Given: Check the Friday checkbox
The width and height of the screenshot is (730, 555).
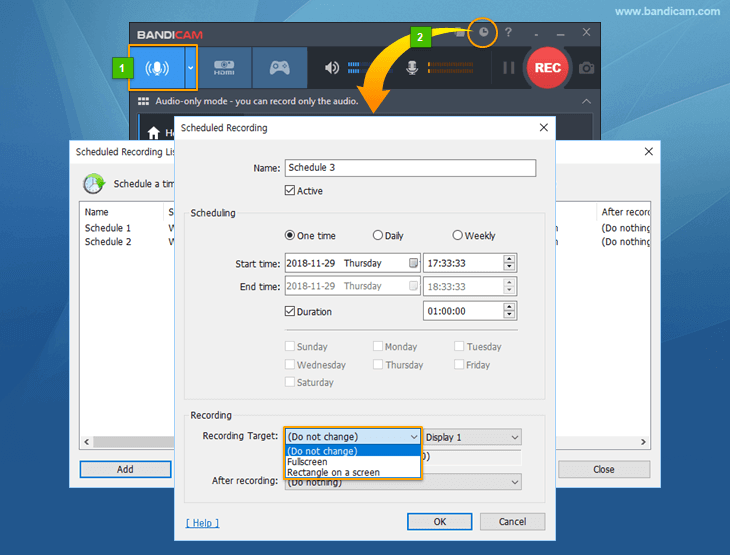Looking at the screenshot, I should 459,364.
